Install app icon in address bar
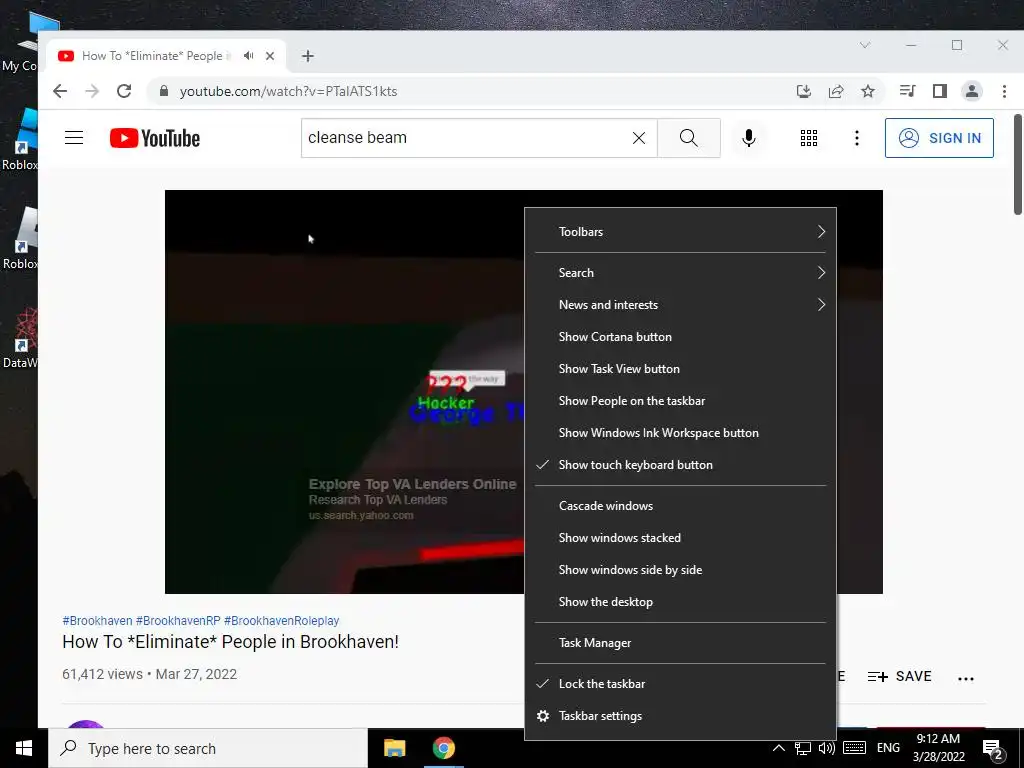This screenshot has height=768, width=1024. pos(804,91)
